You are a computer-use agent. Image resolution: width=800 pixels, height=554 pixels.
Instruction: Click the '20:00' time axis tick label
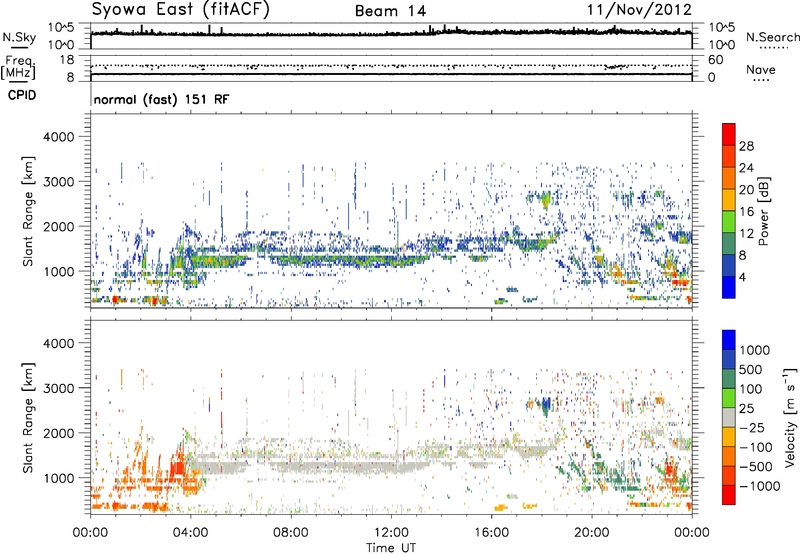[591, 533]
